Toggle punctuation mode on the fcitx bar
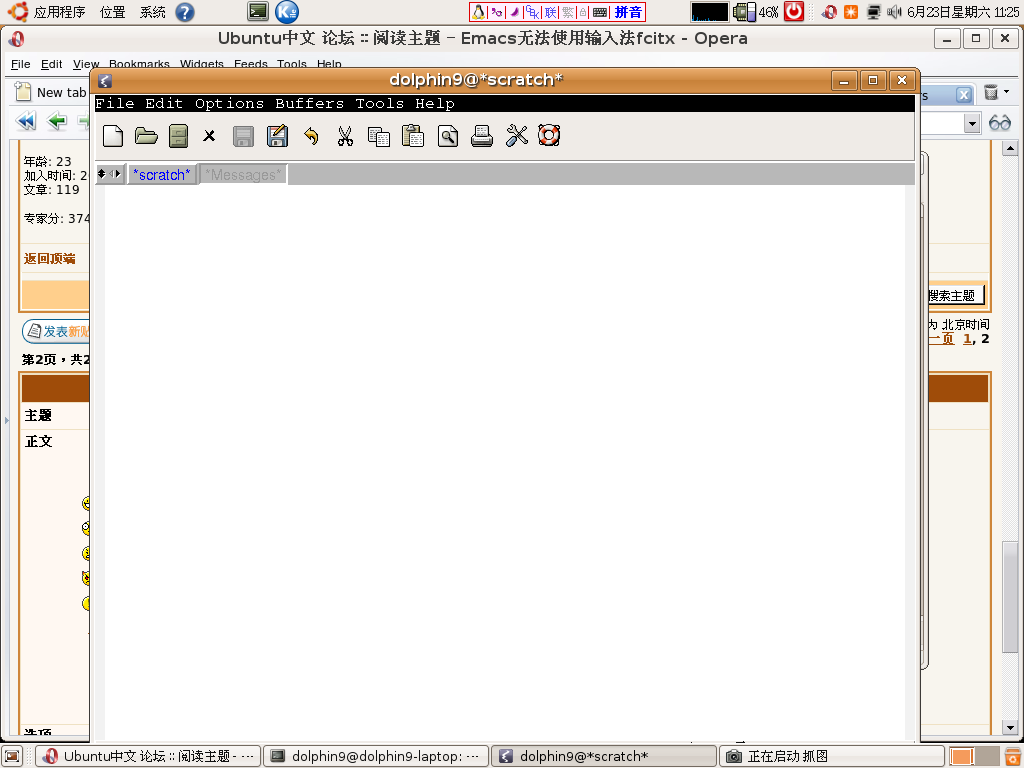The width and height of the screenshot is (1024, 768). click(497, 12)
